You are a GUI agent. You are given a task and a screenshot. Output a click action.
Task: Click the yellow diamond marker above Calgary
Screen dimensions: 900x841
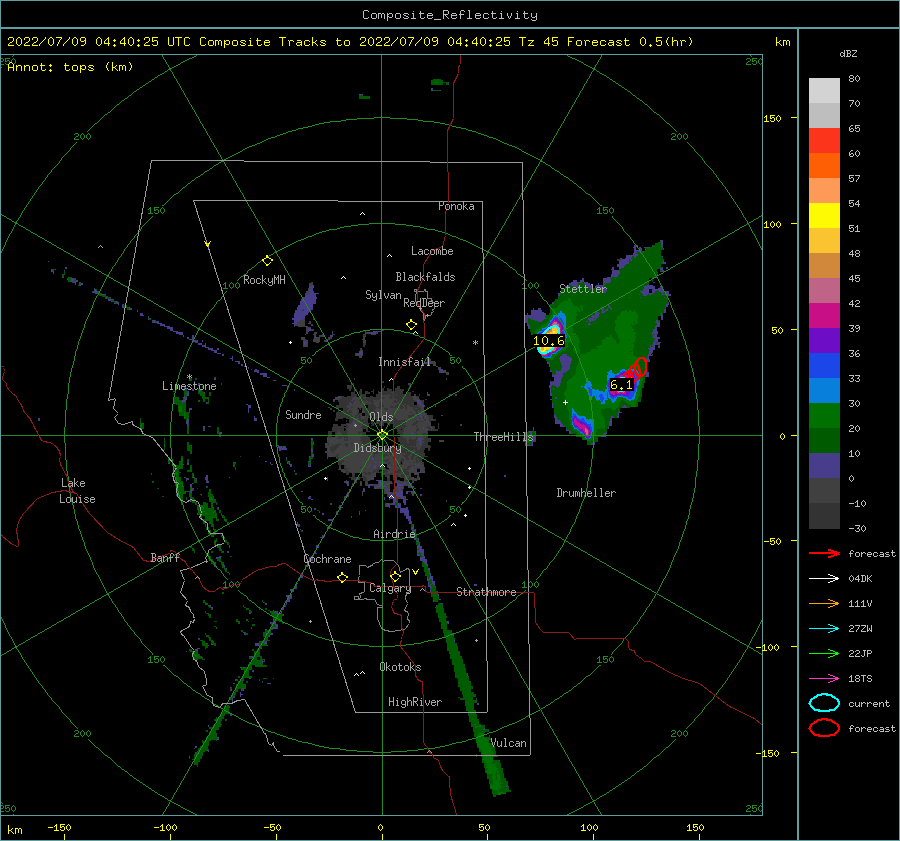(x=395, y=576)
